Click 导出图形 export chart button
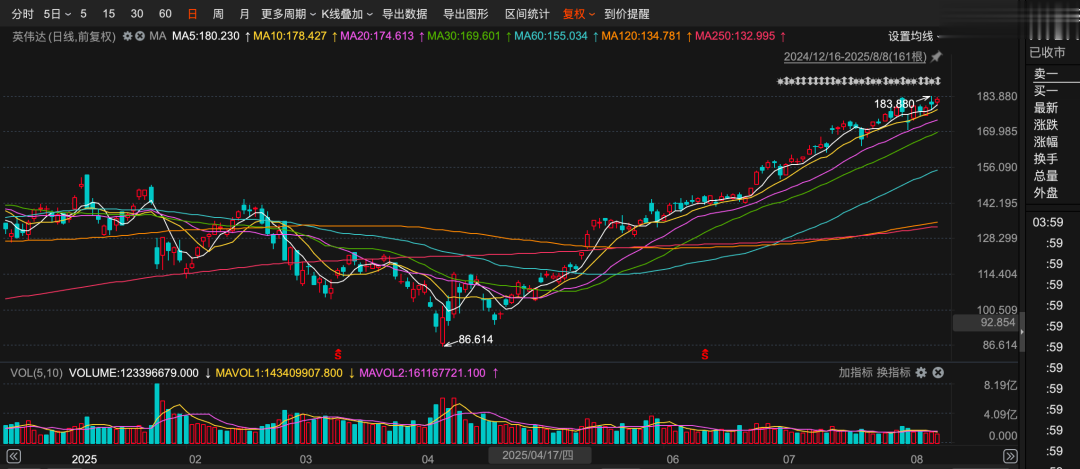 466,14
